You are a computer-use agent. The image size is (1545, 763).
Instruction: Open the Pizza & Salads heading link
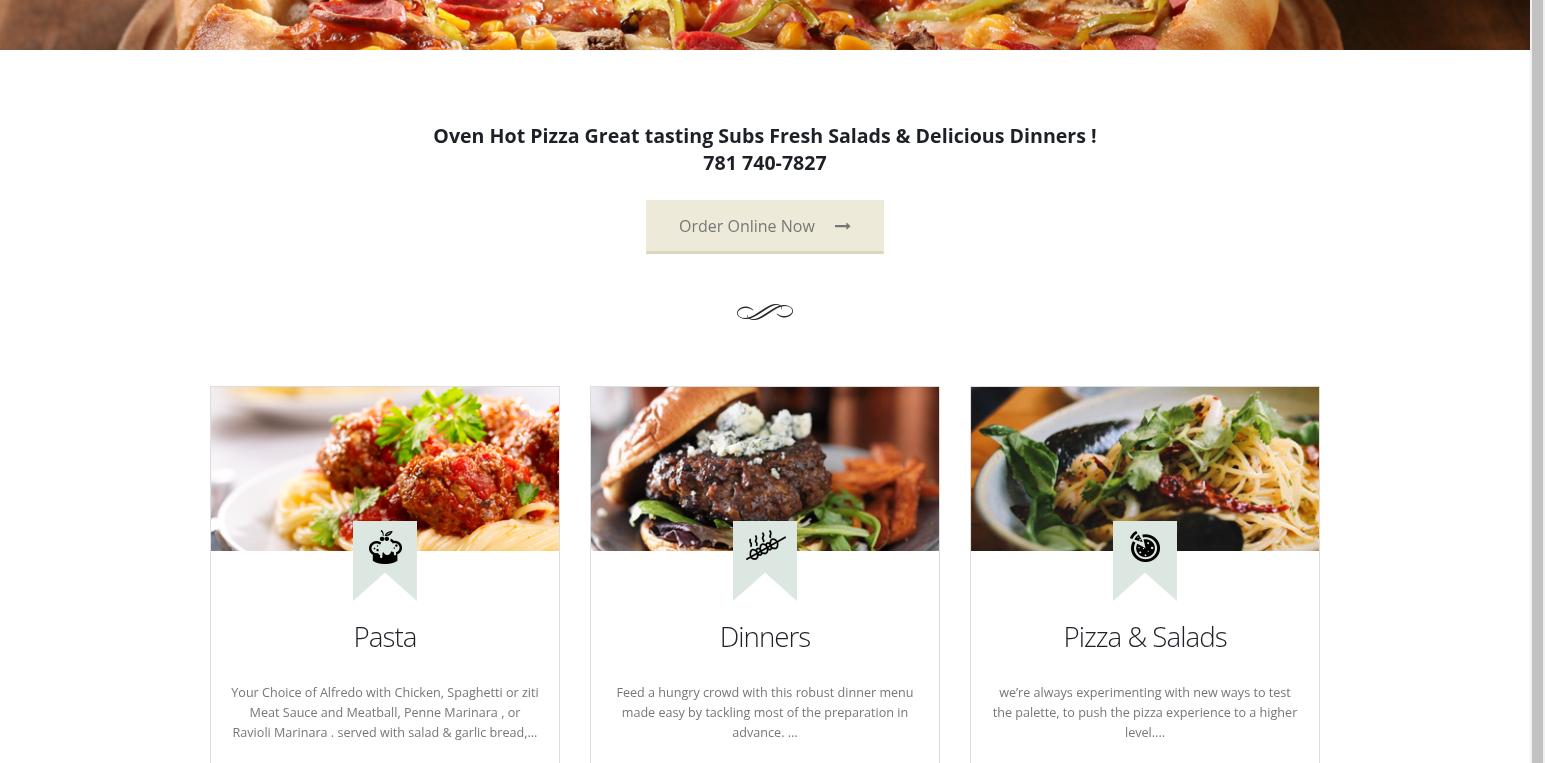1145,637
